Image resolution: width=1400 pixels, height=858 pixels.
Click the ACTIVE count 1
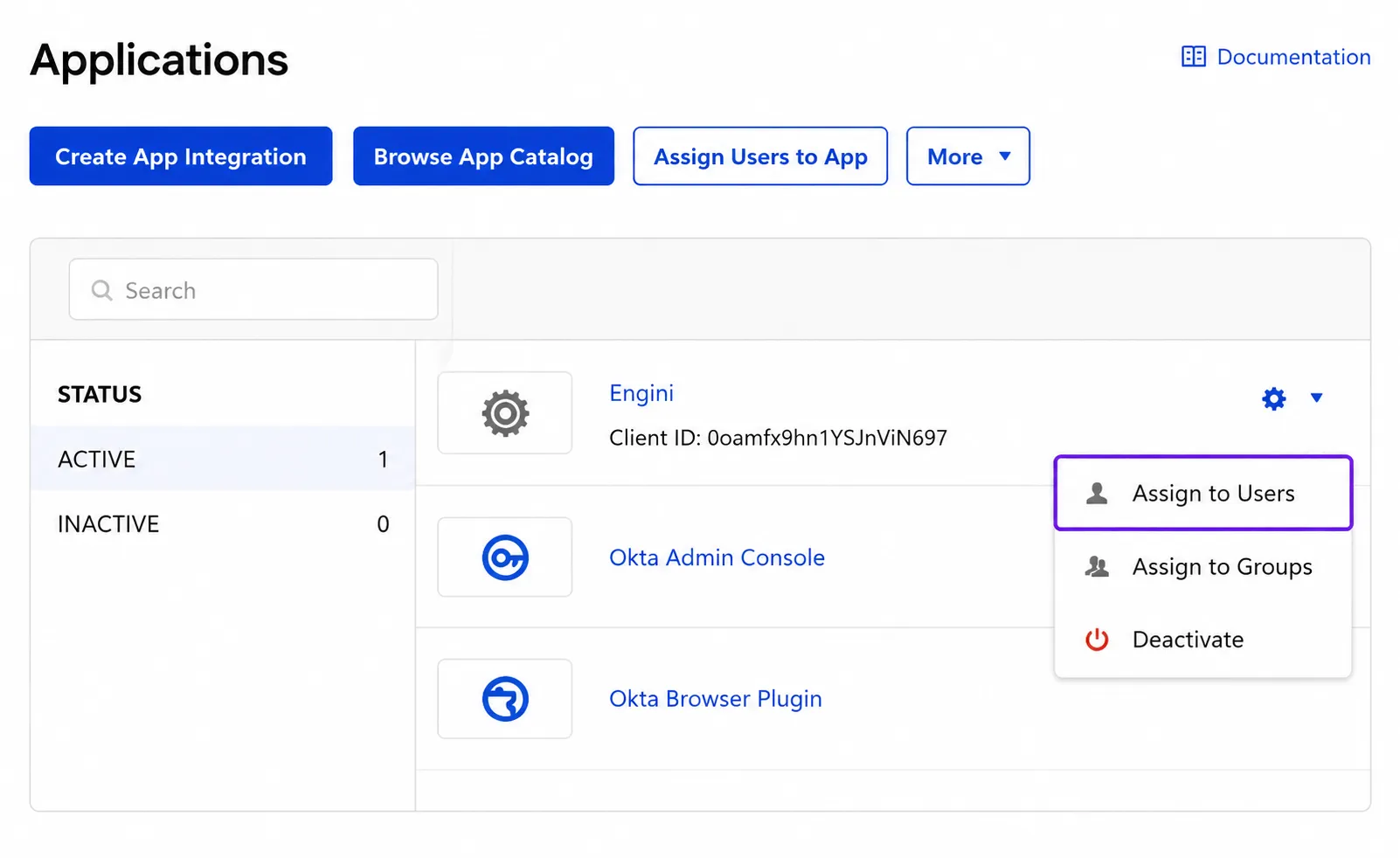[383, 460]
